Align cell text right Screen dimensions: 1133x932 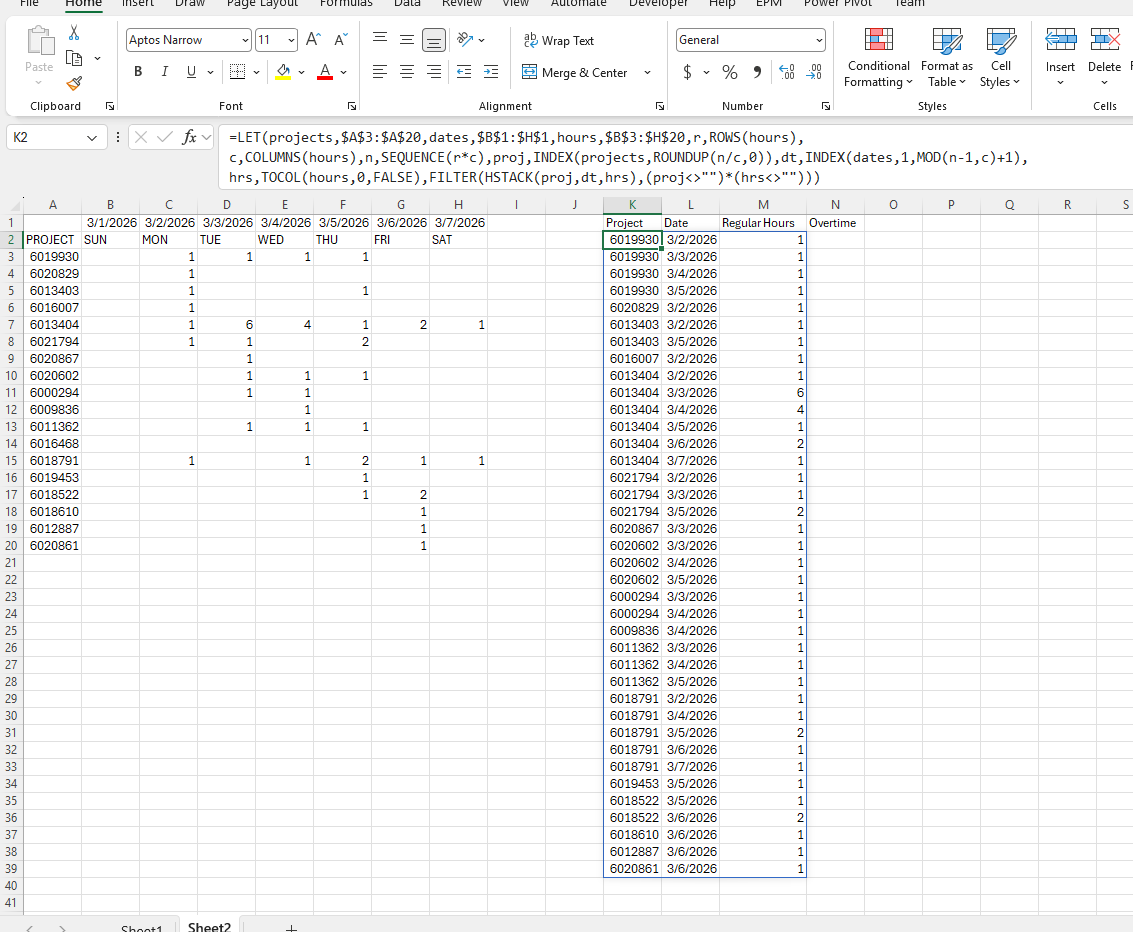(434, 72)
